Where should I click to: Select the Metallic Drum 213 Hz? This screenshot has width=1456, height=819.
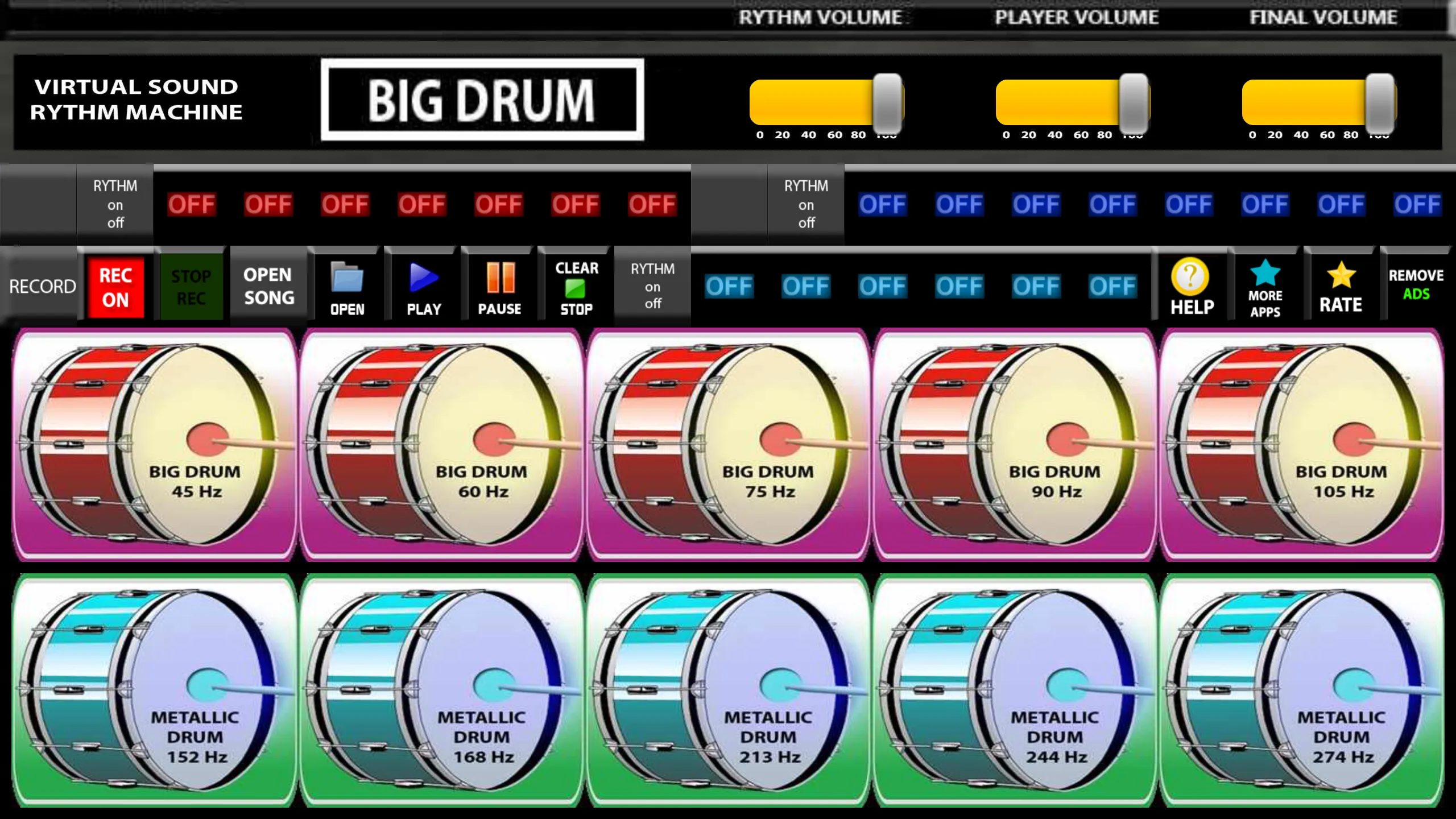coord(727,693)
